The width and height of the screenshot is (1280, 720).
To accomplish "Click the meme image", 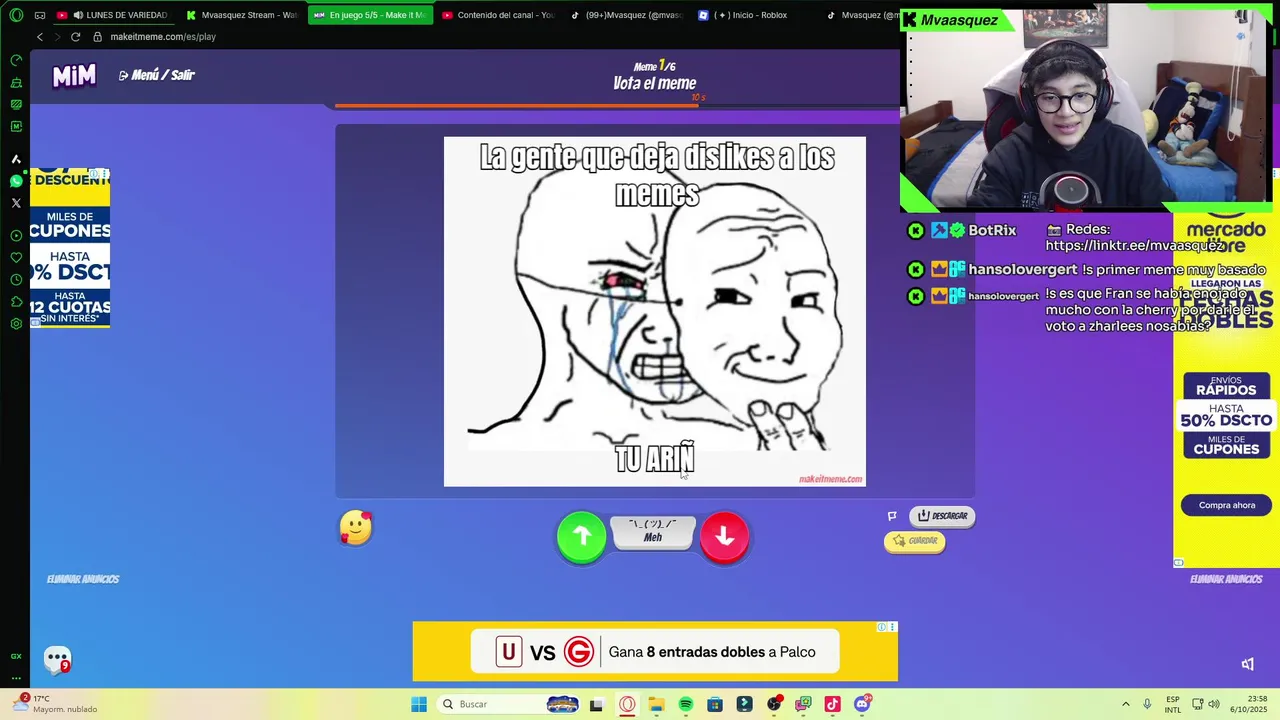I will [x=655, y=312].
